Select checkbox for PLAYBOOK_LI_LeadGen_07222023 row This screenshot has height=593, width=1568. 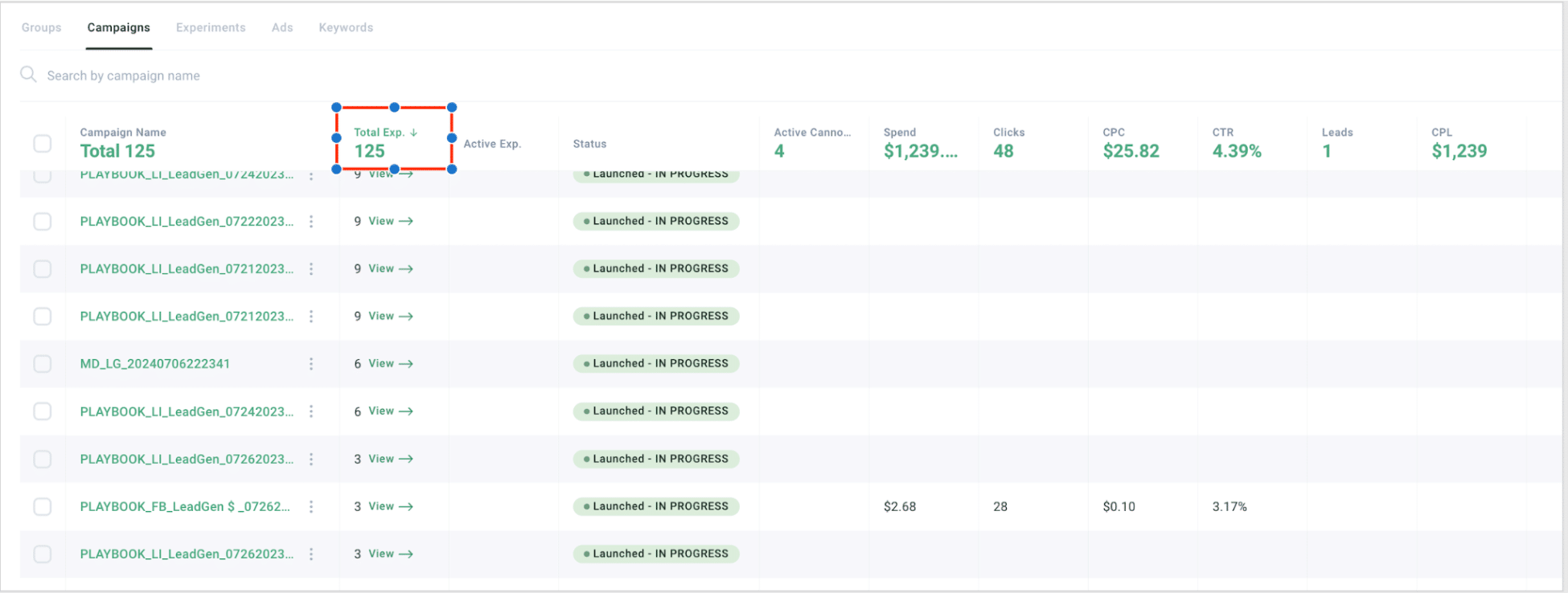[x=43, y=222]
